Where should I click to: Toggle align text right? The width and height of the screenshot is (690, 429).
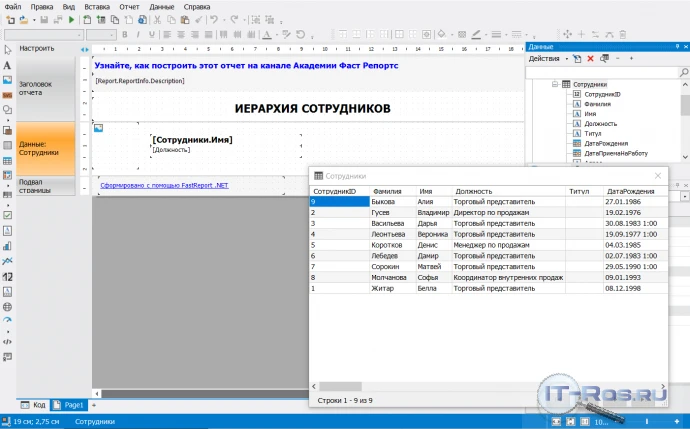click(195, 34)
